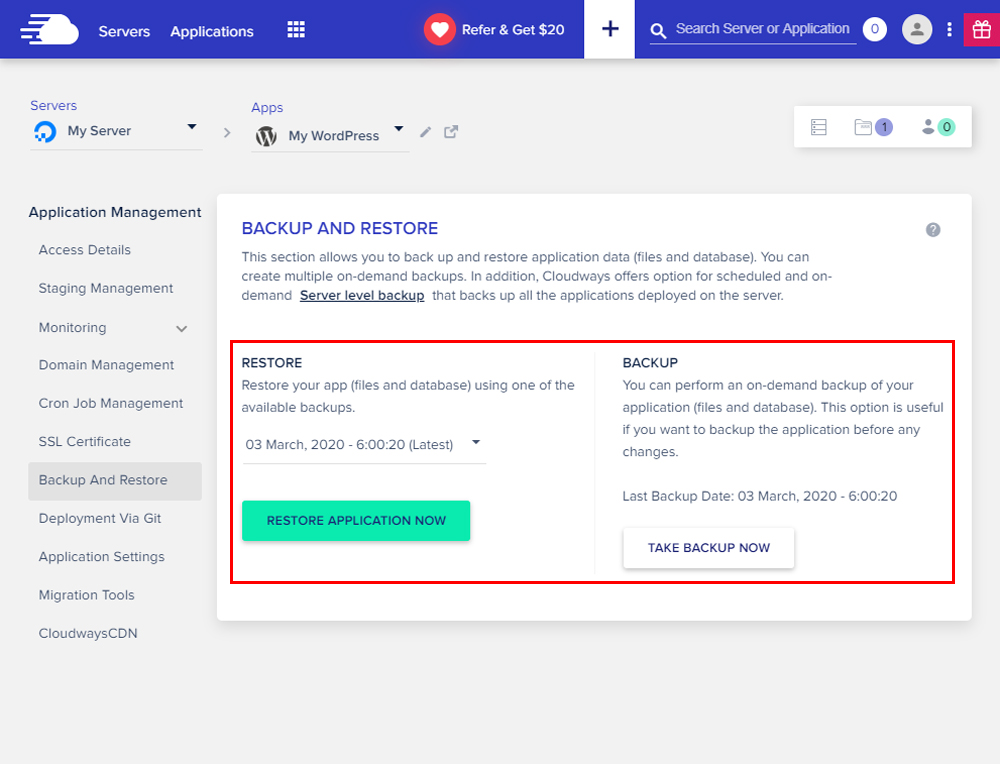Open Backup and Restore help icon
The height and width of the screenshot is (764, 1000).
pyautogui.click(x=933, y=230)
